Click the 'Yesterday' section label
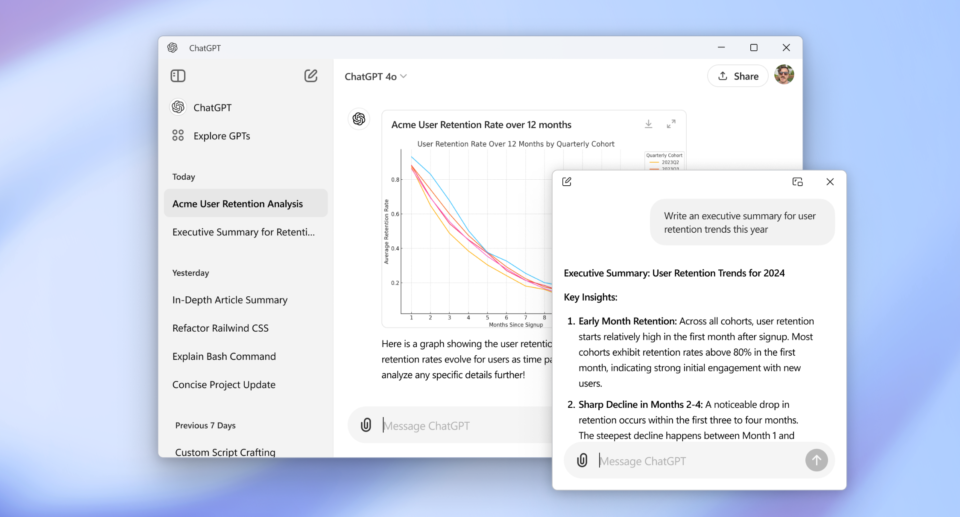Screen dimensions: 960x517 click(x=190, y=273)
